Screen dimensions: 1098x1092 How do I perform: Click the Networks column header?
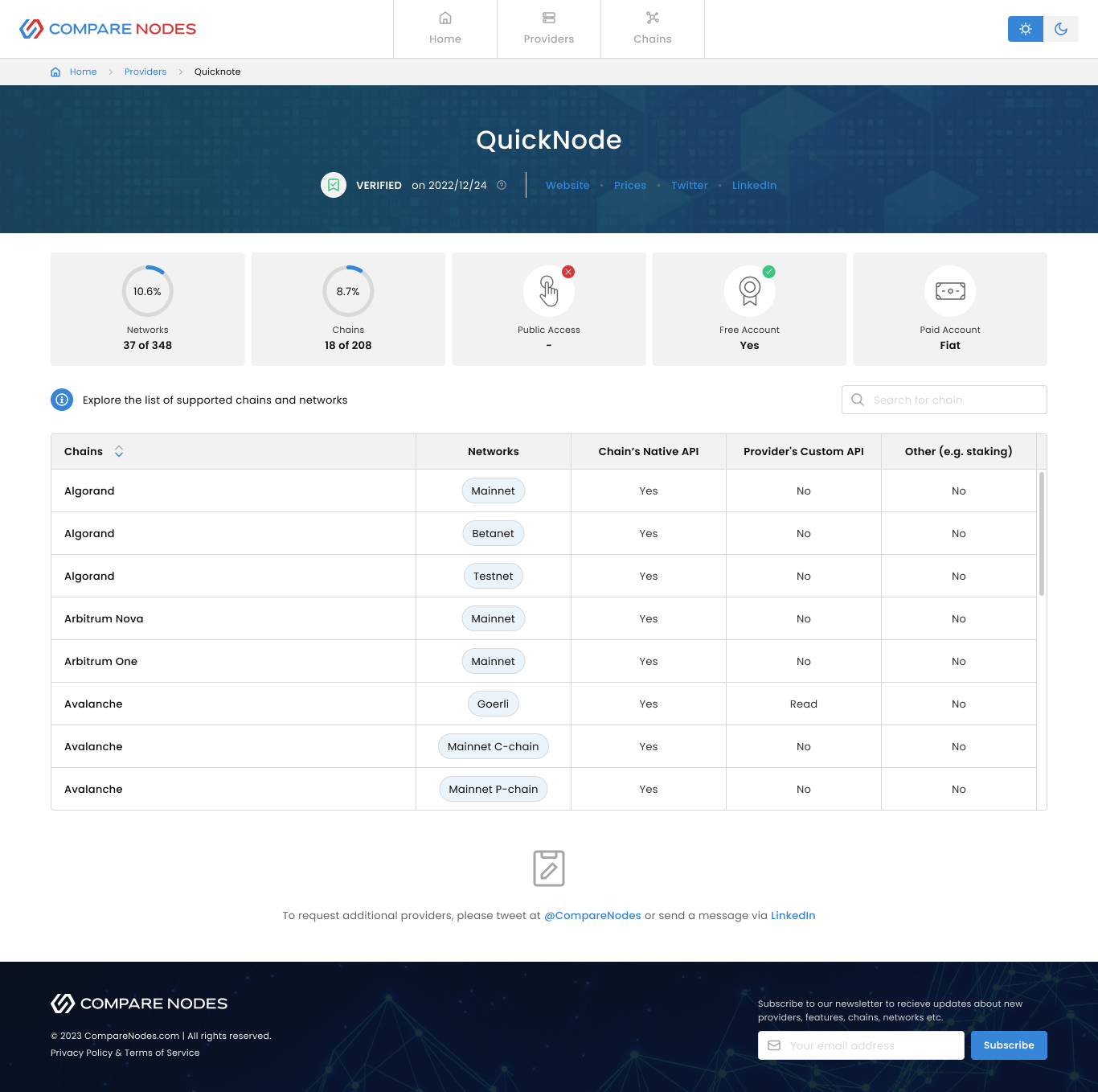[494, 451]
